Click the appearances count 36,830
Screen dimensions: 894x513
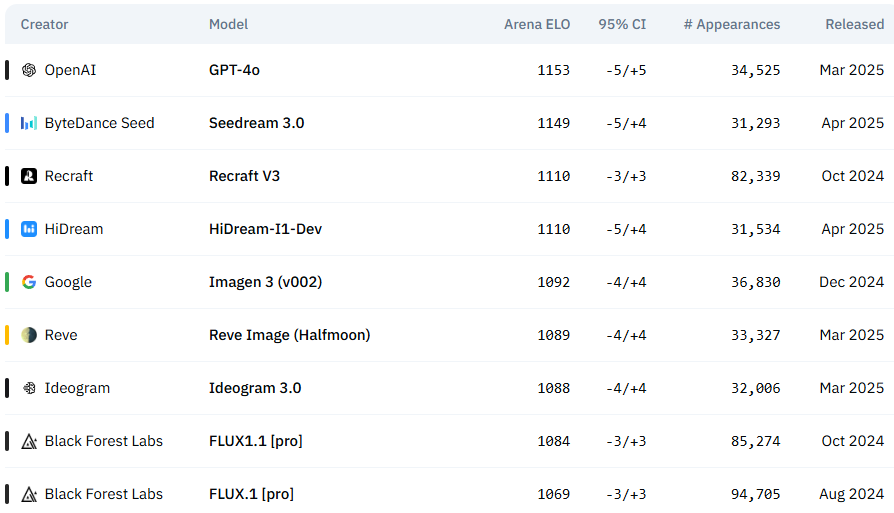755,282
